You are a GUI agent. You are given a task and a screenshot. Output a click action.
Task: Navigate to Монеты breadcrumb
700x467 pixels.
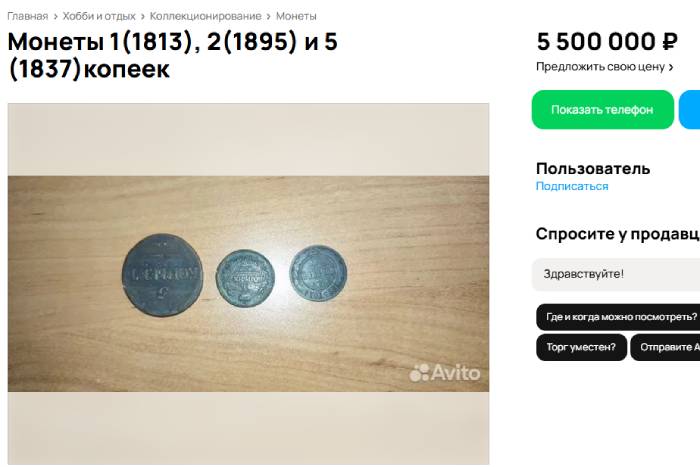click(x=296, y=16)
